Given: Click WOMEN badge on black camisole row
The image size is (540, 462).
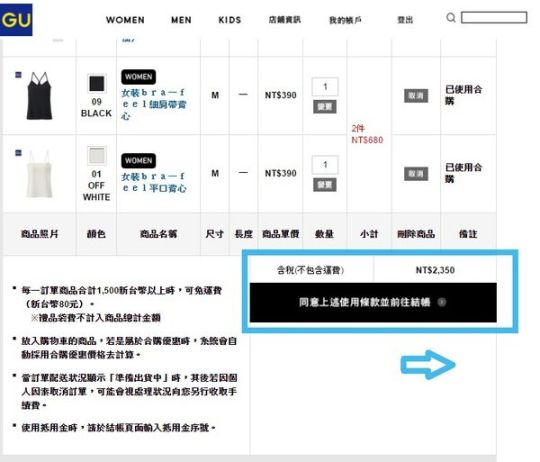Looking at the screenshot, I should click(x=138, y=77).
